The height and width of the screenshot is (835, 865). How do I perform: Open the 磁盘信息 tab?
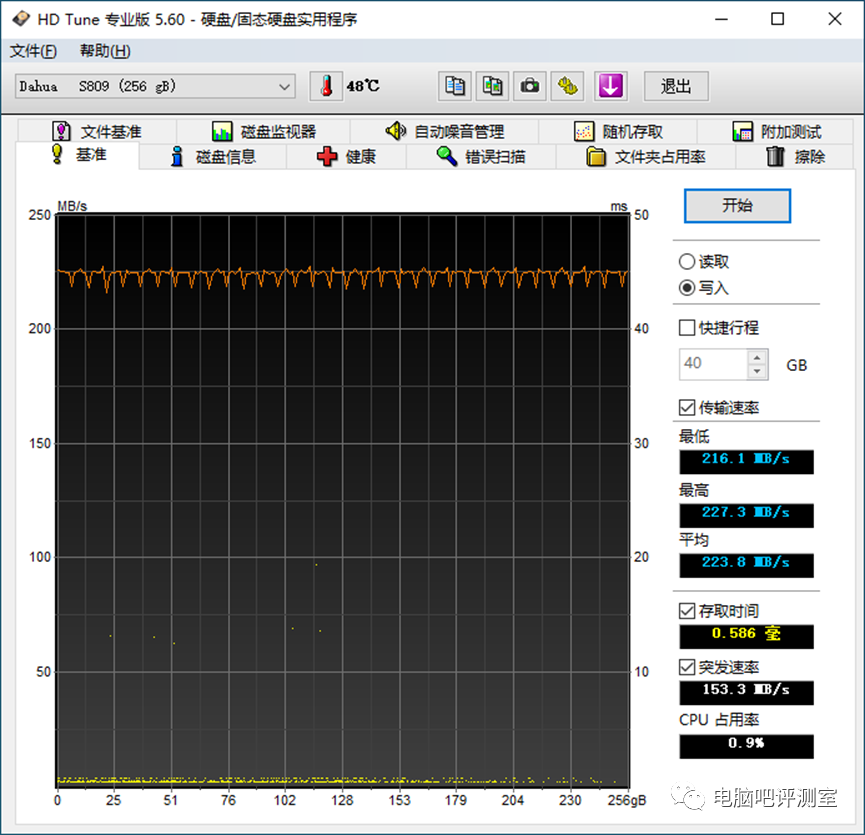[x=213, y=157]
